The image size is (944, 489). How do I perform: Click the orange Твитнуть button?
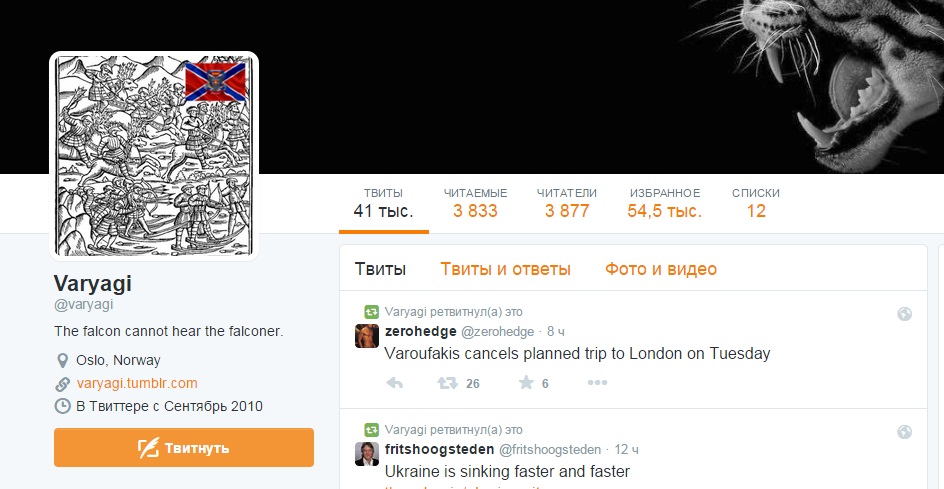pyautogui.click(x=184, y=447)
